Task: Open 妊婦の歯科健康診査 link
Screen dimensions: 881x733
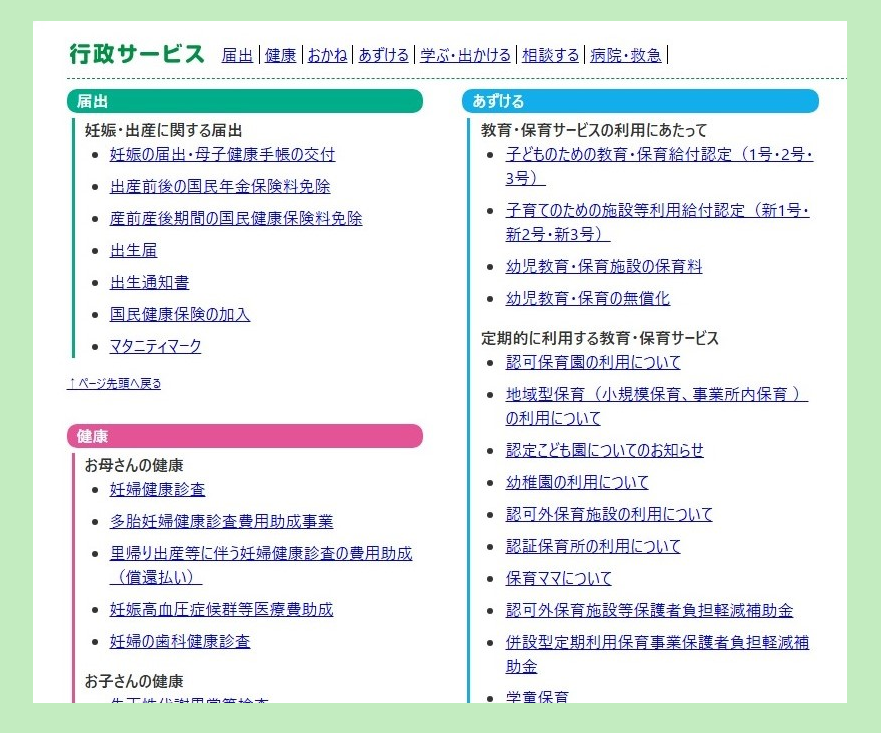Action: point(180,641)
